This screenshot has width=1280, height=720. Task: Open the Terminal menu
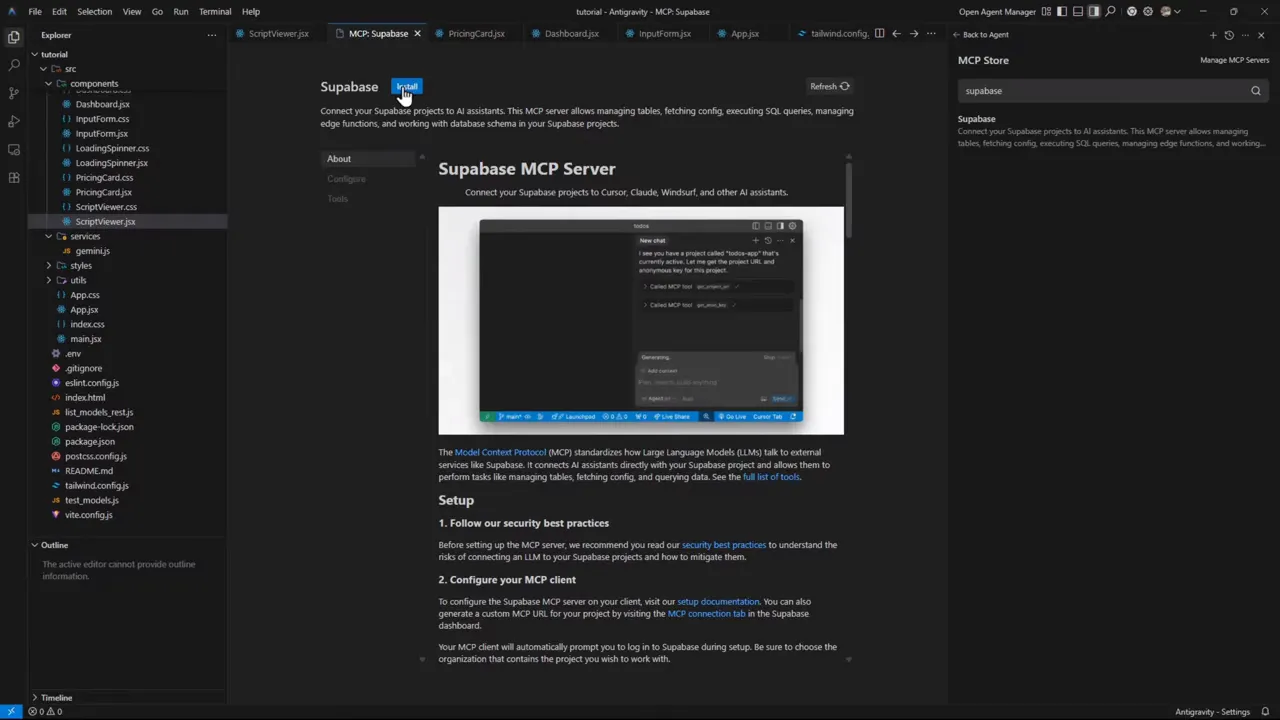215,11
